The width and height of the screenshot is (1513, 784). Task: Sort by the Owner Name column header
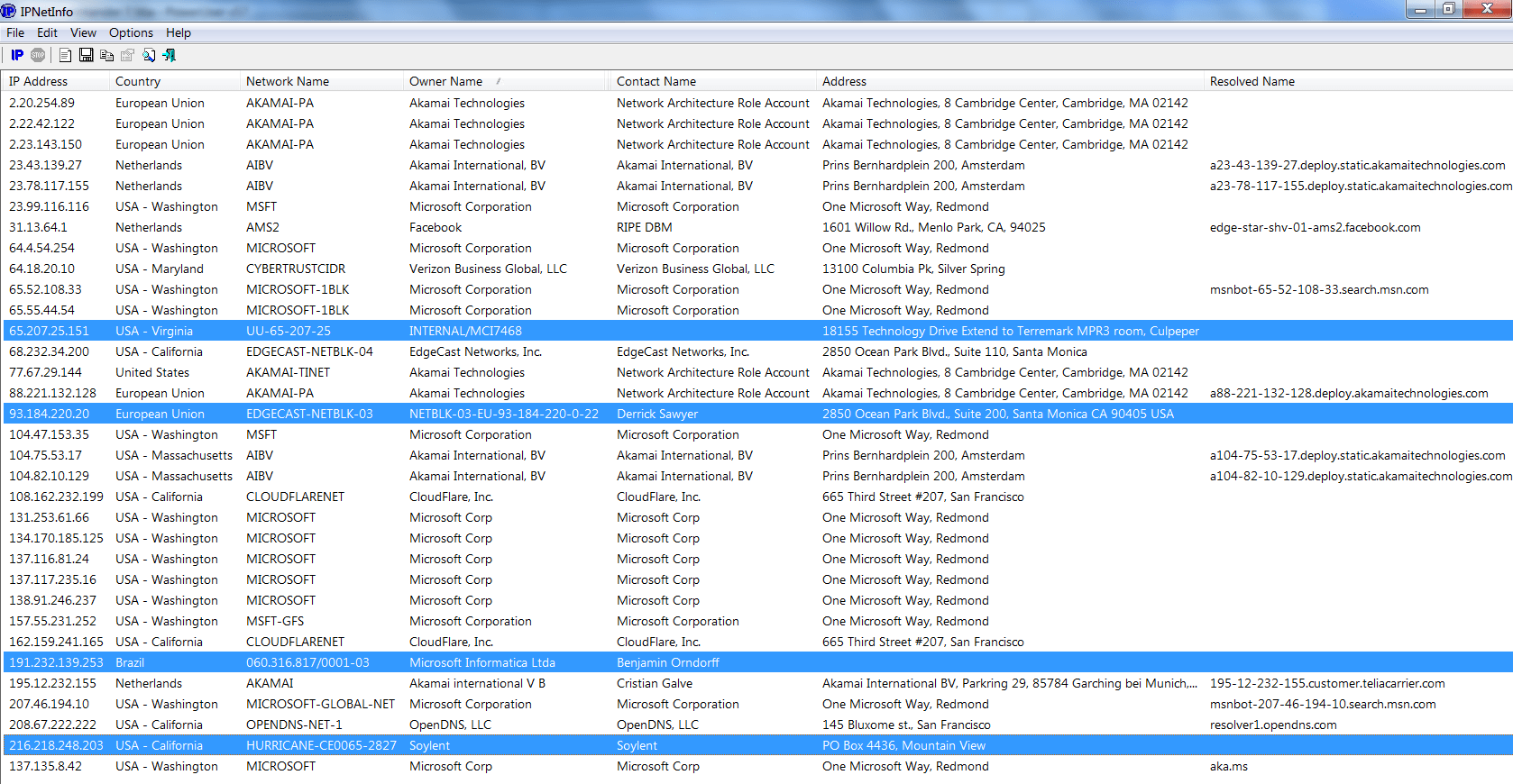pos(445,81)
